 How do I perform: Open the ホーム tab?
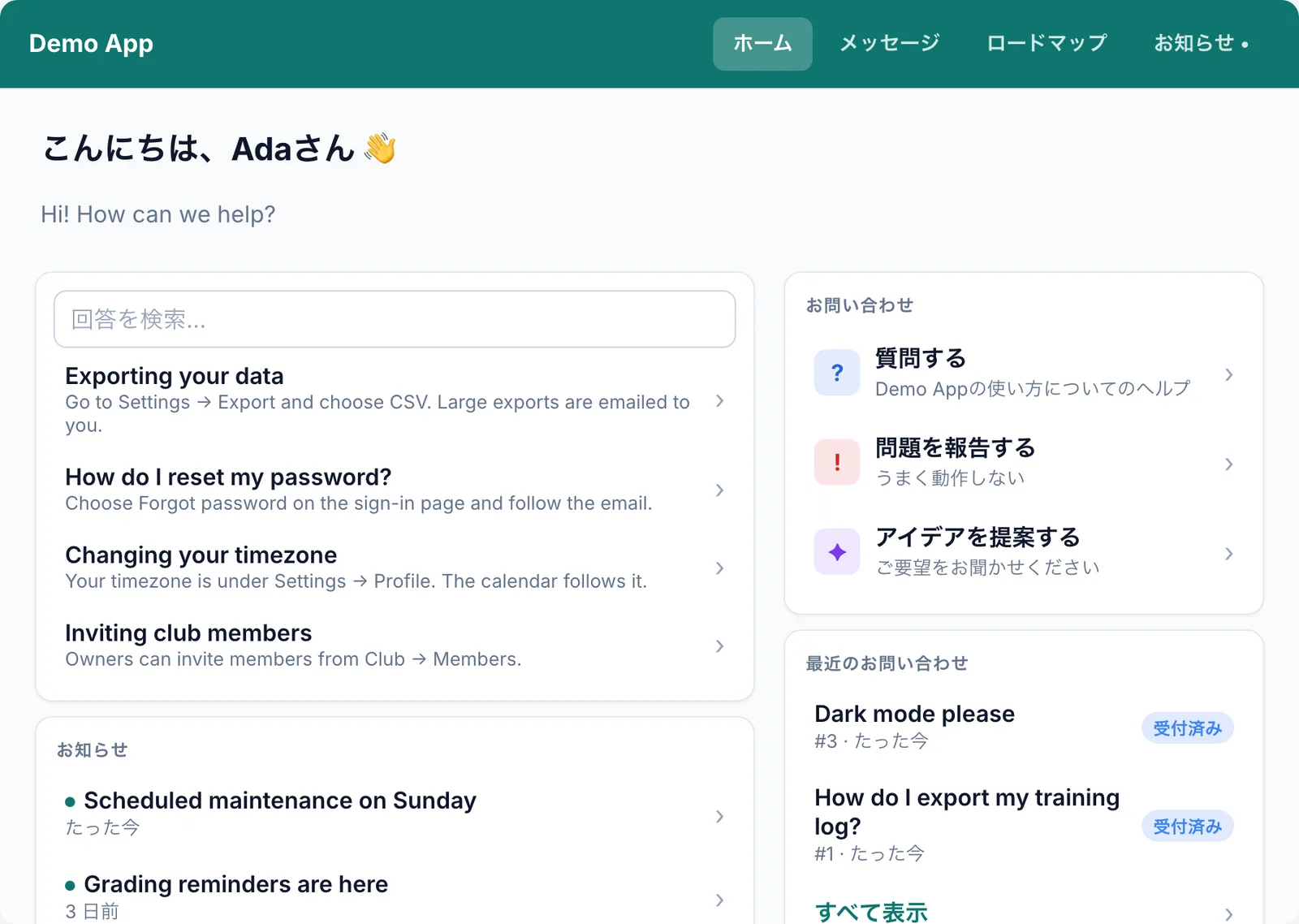point(762,43)
